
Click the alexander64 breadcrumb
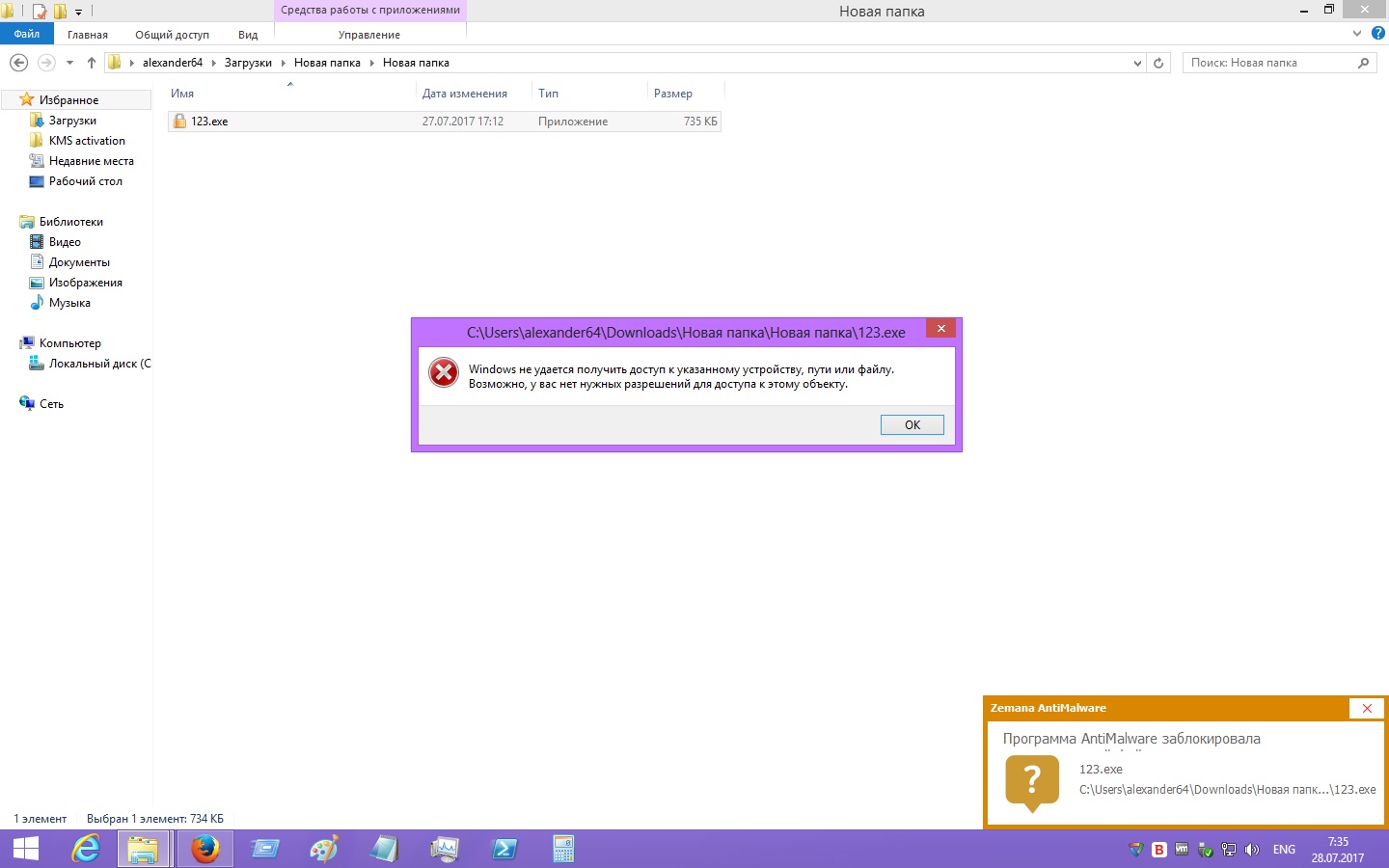click(x=173, y=63)
